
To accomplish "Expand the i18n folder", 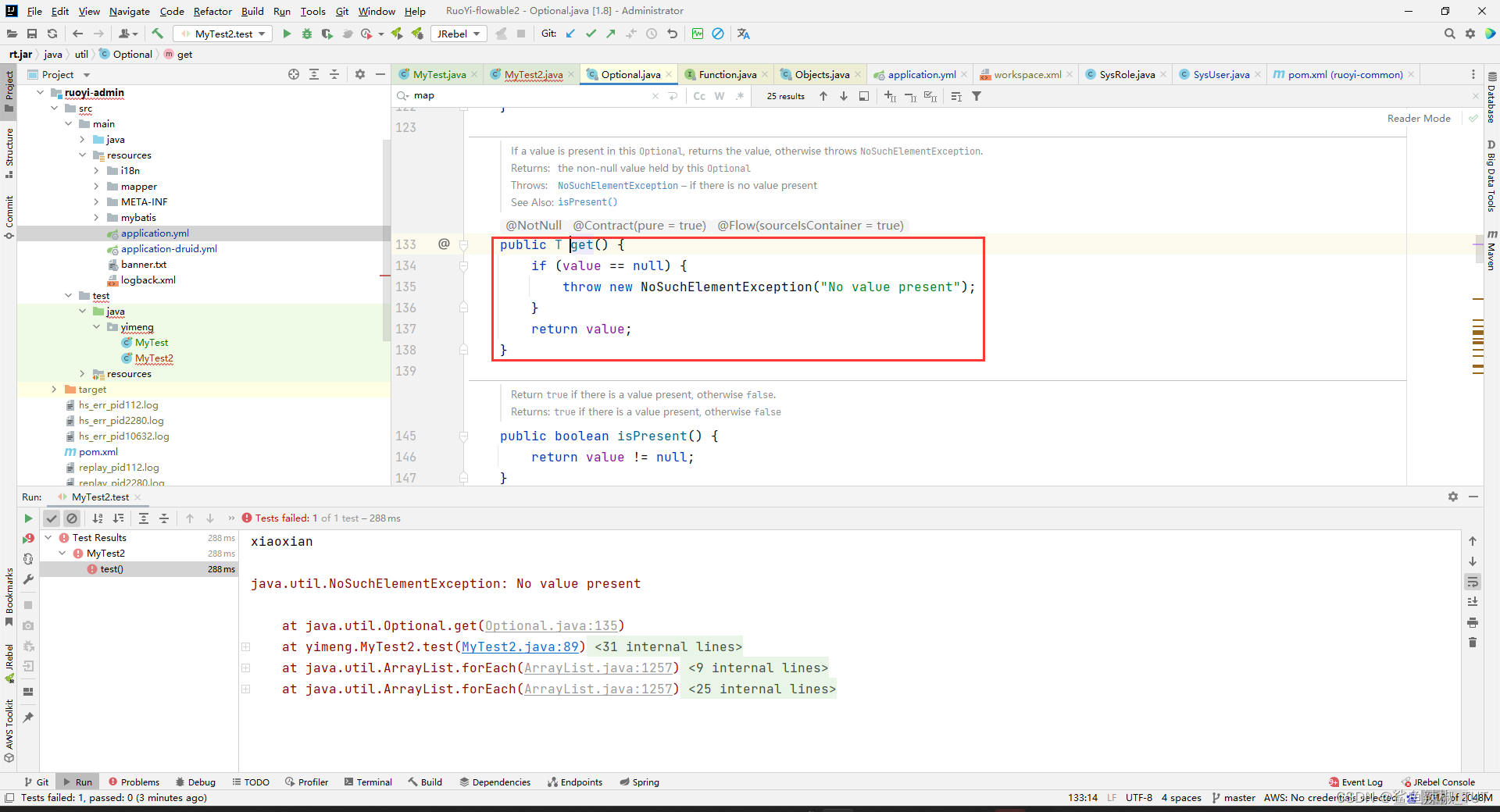I will pyautogui.click(x=97, y=171).
